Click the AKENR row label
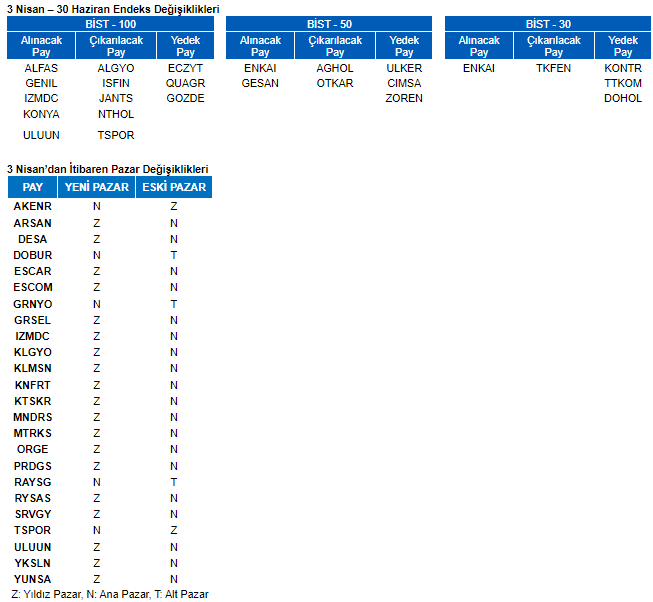Screen dimensions: 653x602 click(33, 207)
